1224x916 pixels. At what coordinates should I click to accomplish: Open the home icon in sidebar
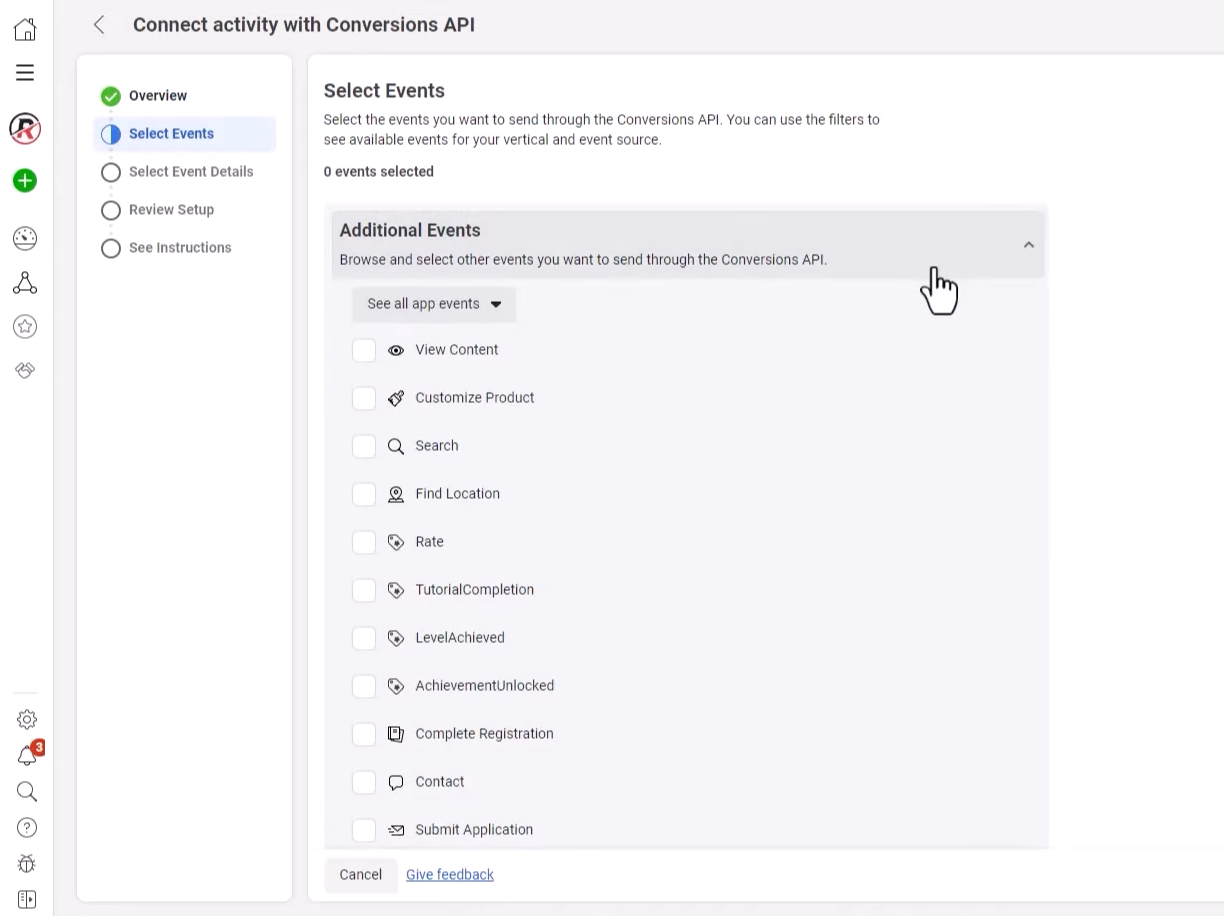[x=25, y=29]
